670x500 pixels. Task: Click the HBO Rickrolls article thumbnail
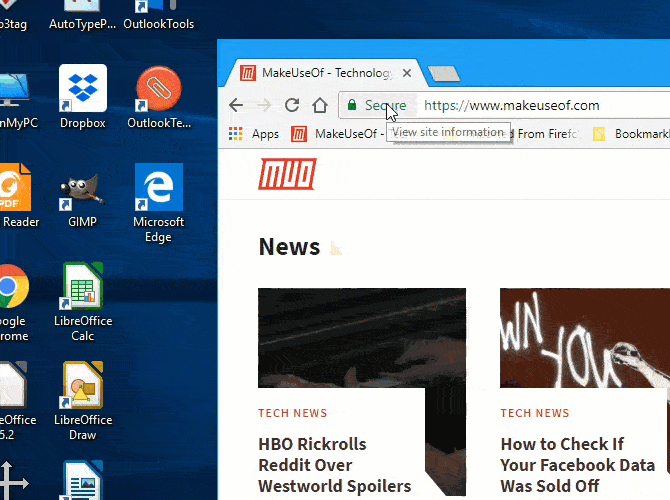tap(362, 338)
